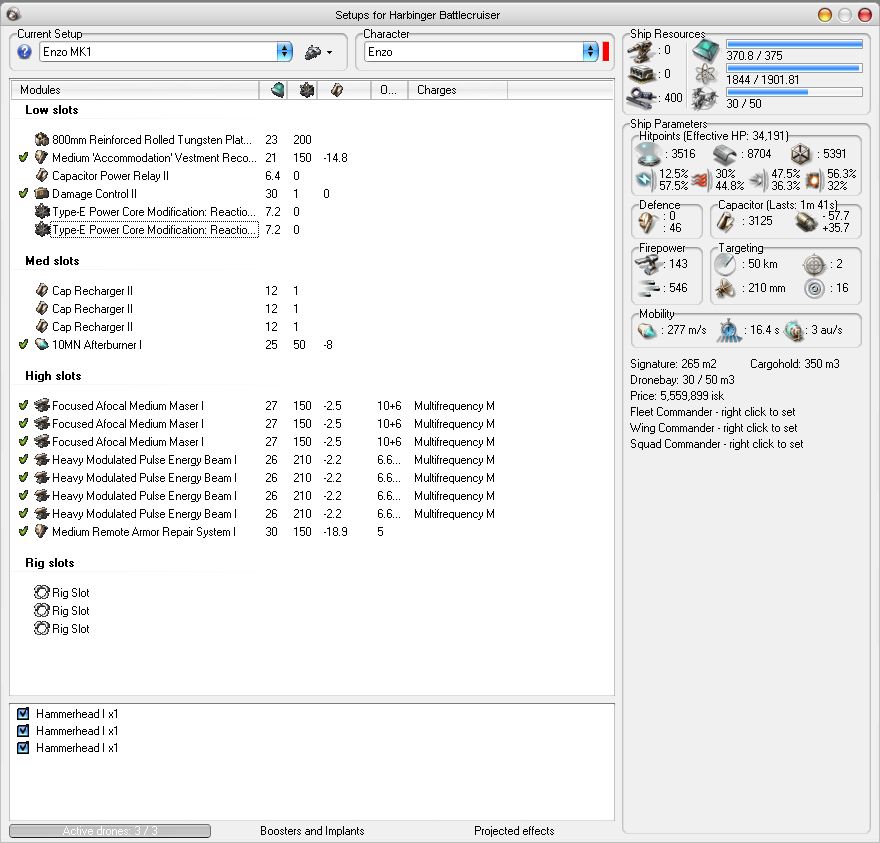The width and height of the screenshot is (880, 843).
Task: Open the ship setup actions icon menu
Action: (x=318, y=52)
